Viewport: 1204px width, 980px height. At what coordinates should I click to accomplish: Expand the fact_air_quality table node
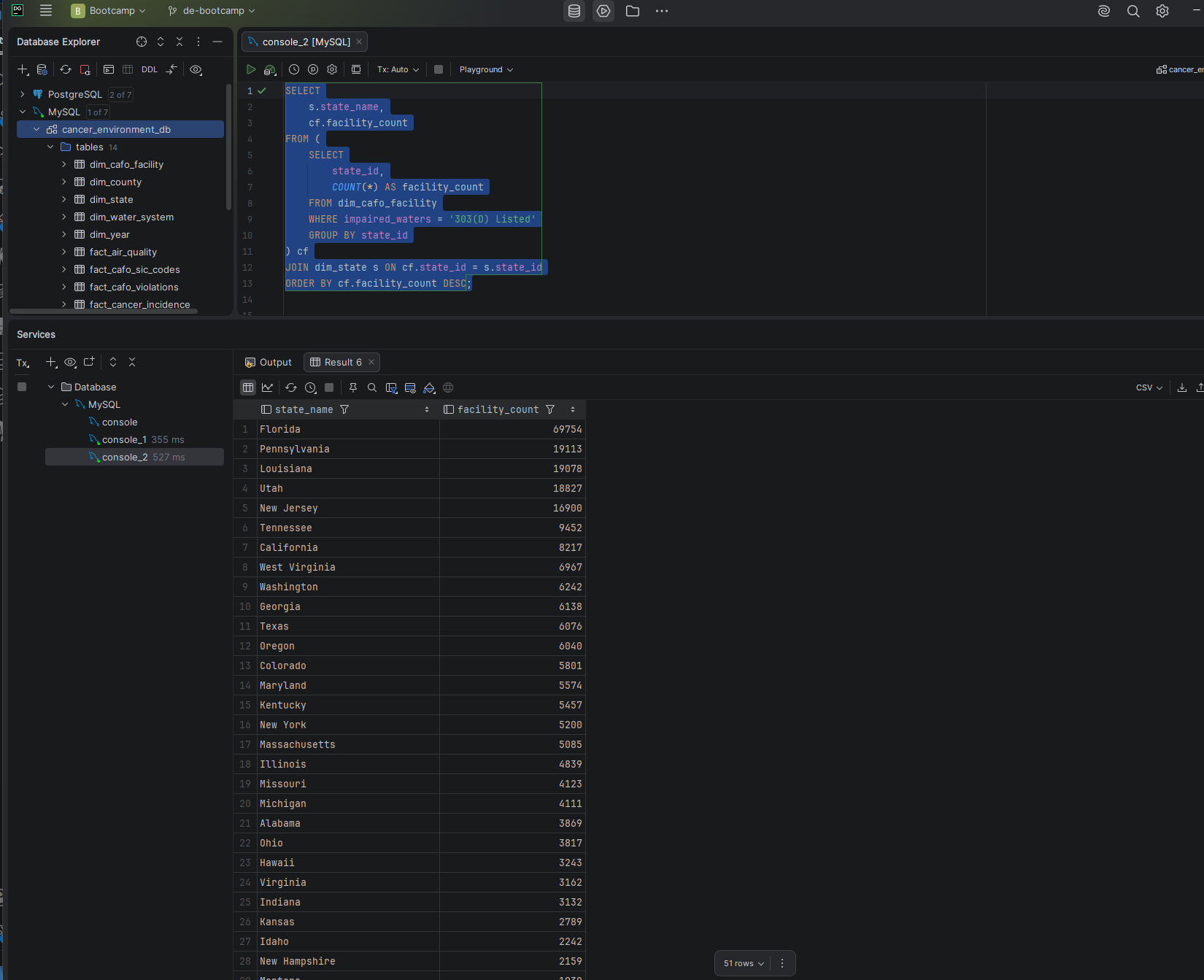[x=64, y=252]
